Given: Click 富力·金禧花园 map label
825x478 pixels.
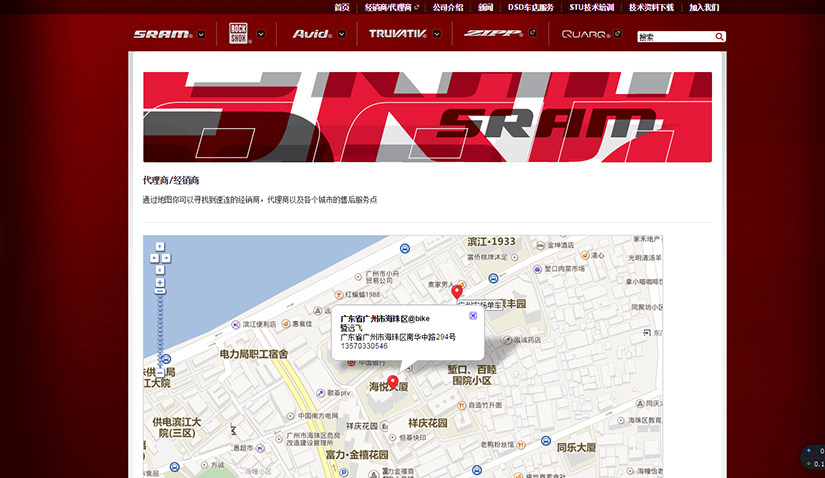Looking at the screenshot, I should pos(357,455).
